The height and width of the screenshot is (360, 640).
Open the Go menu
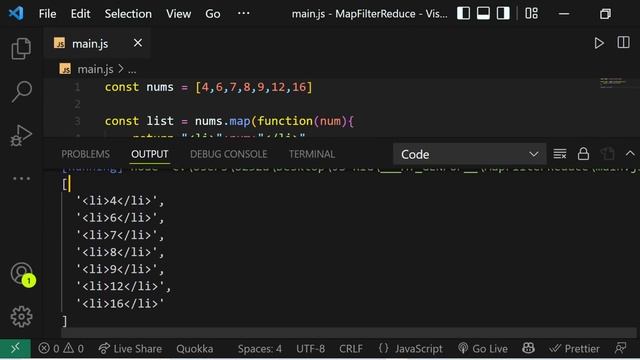click(213, 14)
